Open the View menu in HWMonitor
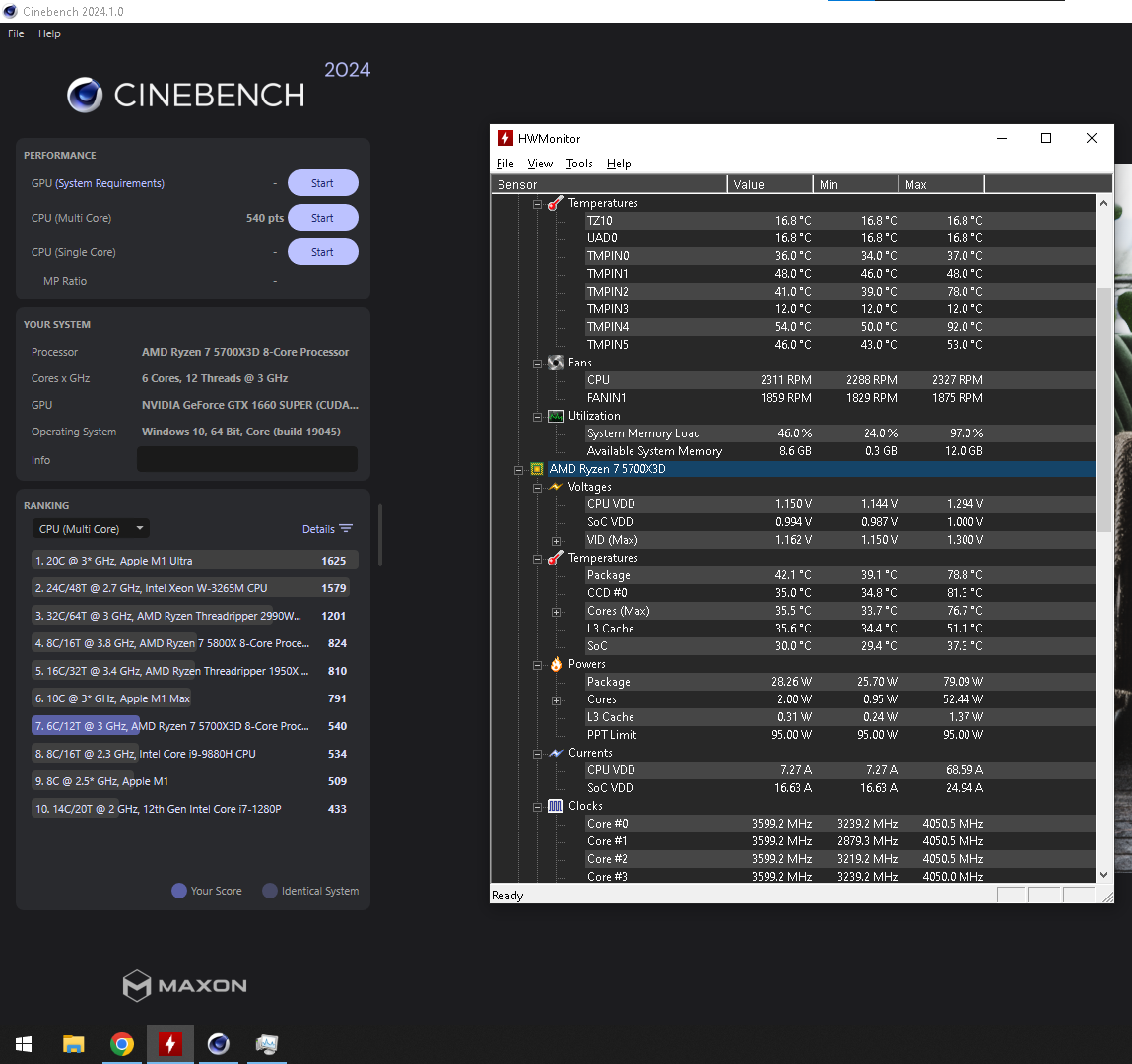Image resolution: width=1132 pixels, height=1064 pixels. (x=540, y=164)
